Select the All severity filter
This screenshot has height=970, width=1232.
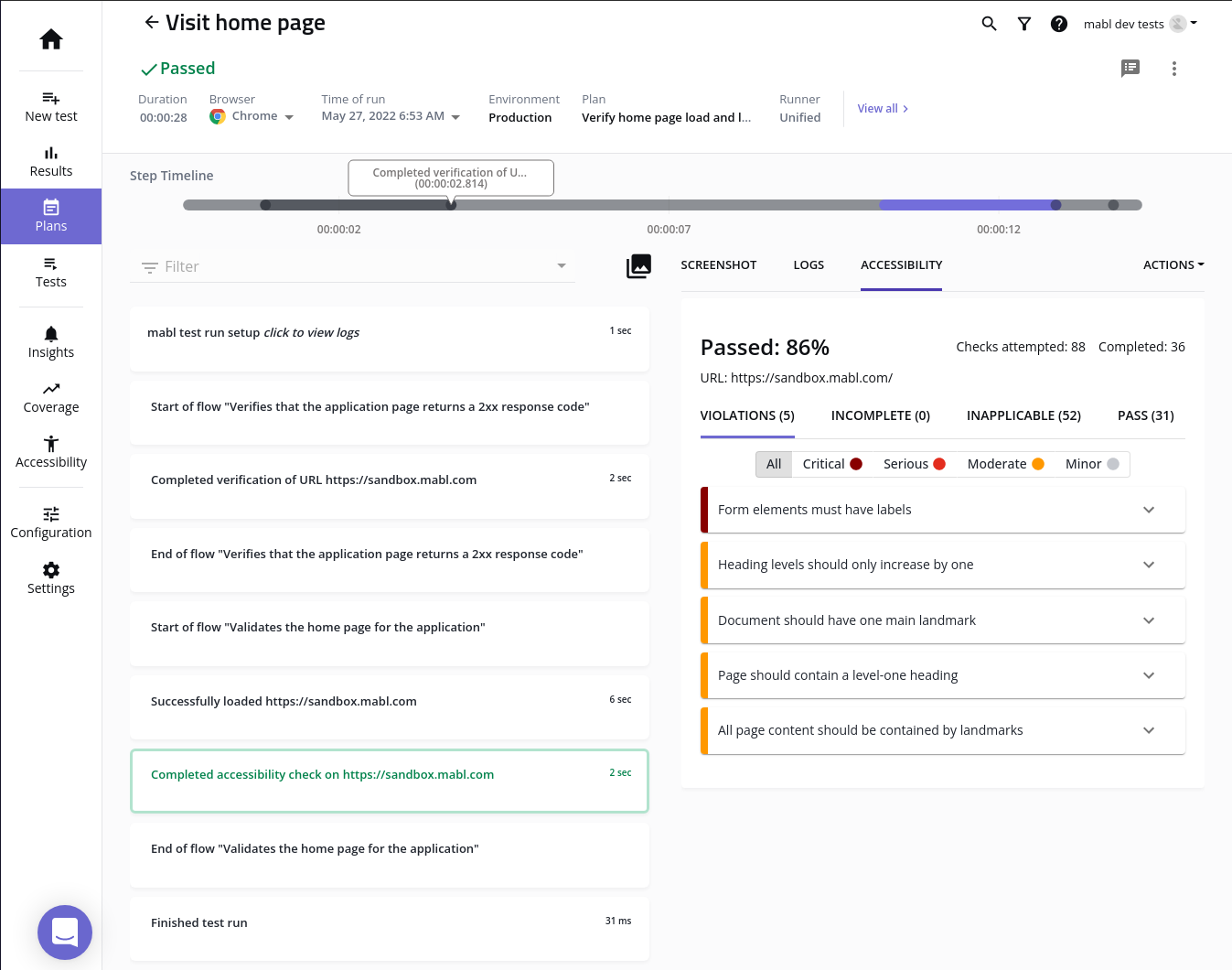point(774,464)
